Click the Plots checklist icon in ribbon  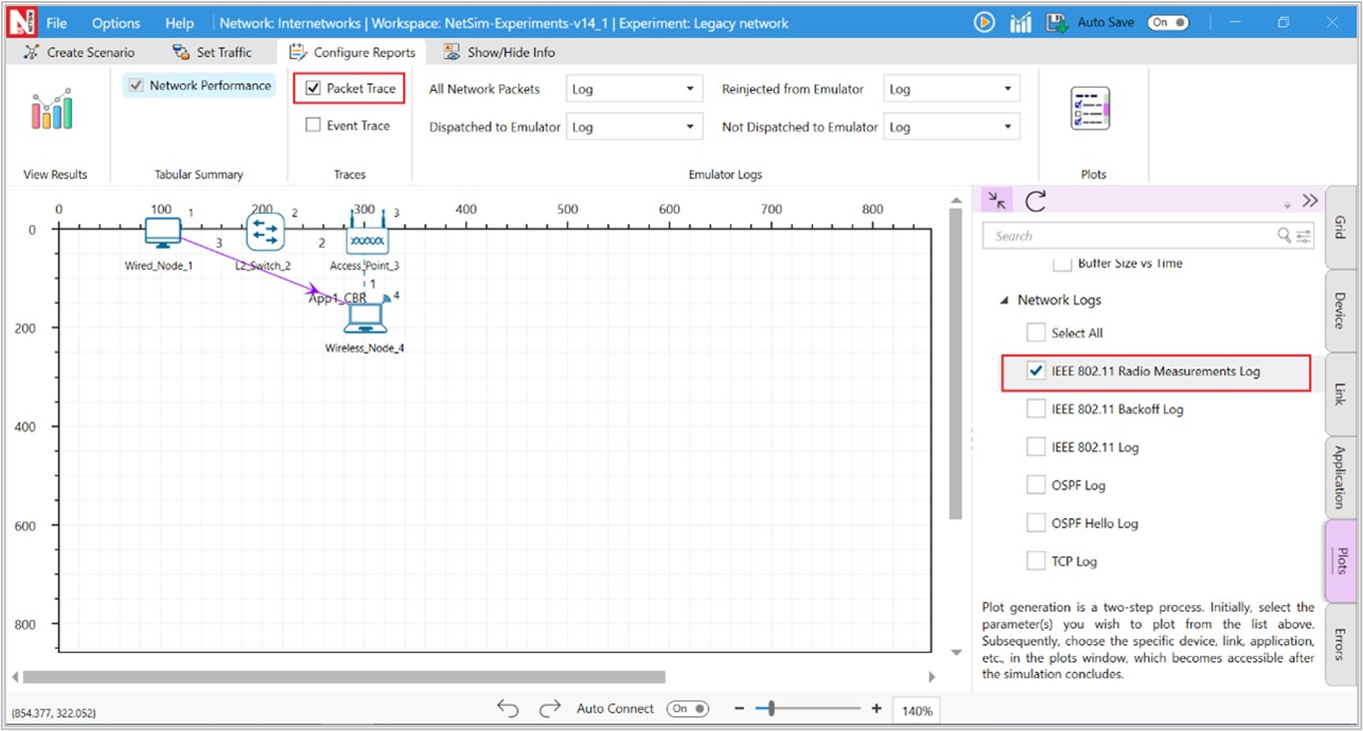point(1089,108)
